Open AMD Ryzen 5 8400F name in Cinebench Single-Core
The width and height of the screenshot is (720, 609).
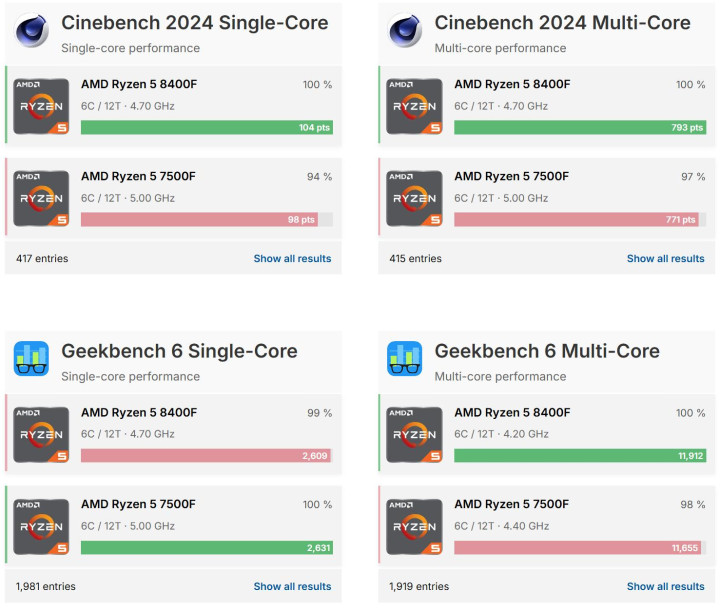coord(139,85)
